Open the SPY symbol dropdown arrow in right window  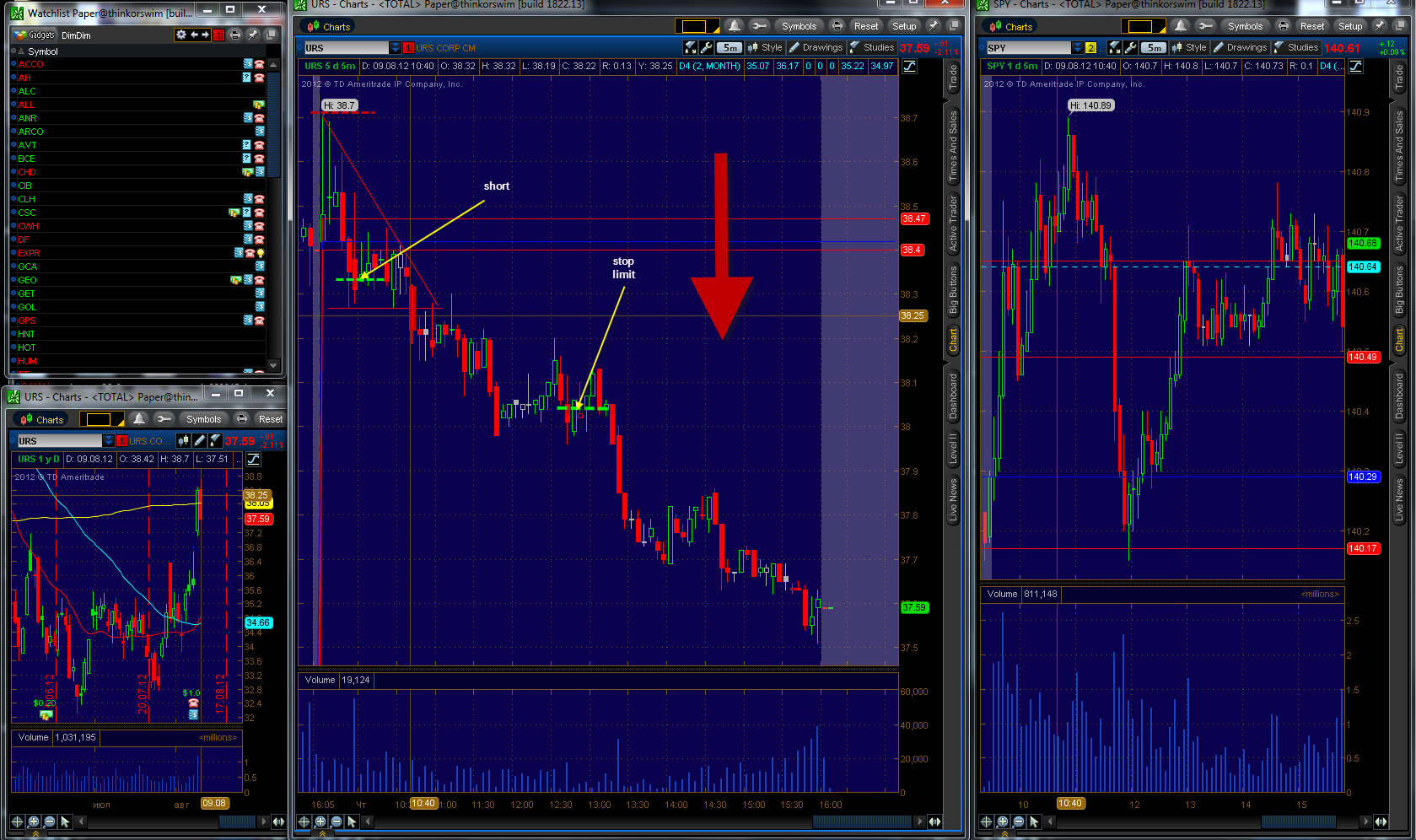(1077, 48)
